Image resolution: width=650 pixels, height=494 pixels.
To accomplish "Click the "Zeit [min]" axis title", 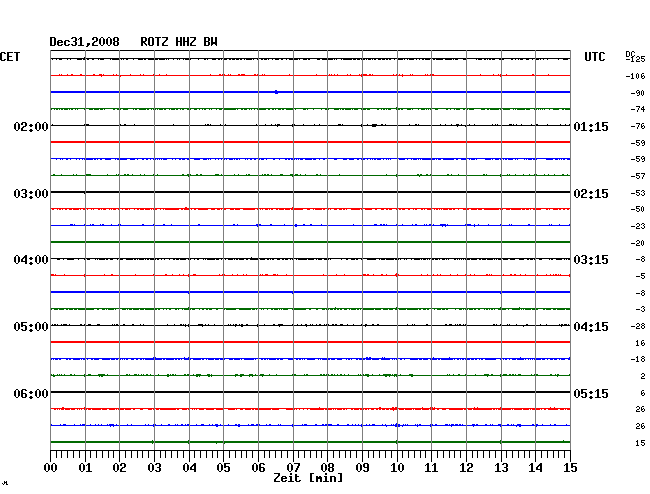I will point(308,478).
